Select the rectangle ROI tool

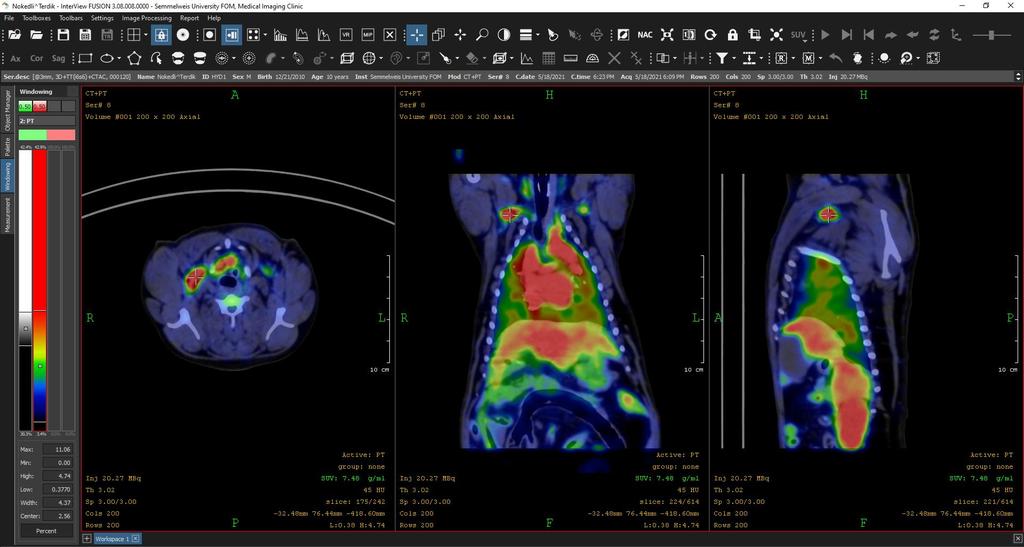tap(85, 58)
